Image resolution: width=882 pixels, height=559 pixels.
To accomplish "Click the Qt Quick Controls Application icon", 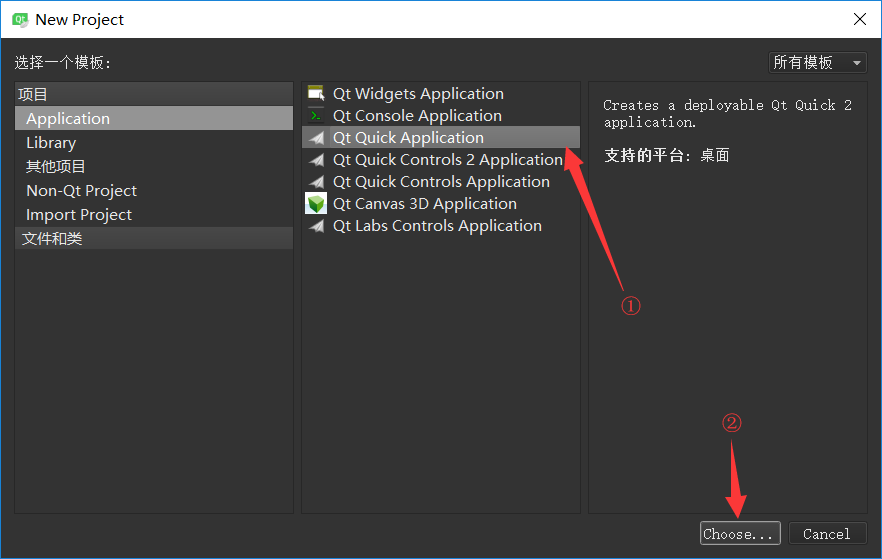I will [317, 182].
